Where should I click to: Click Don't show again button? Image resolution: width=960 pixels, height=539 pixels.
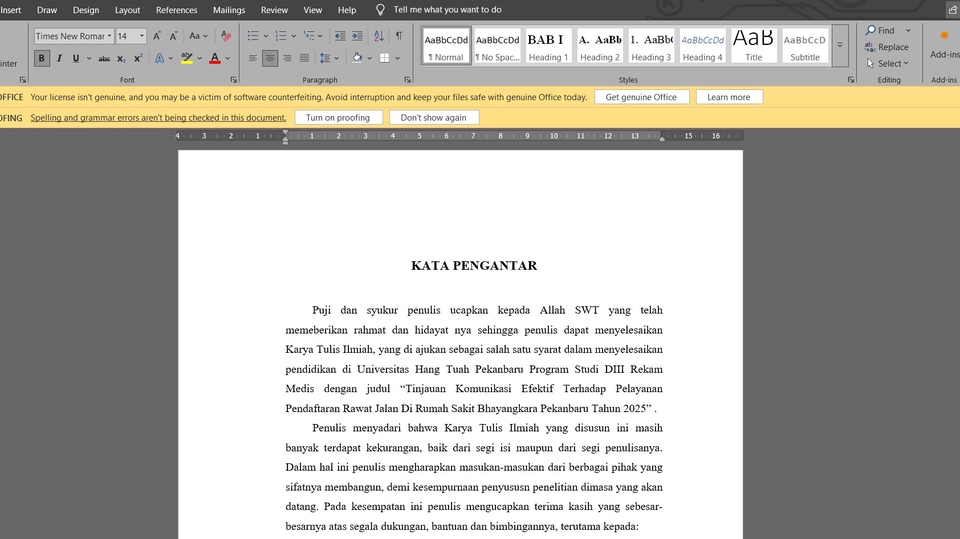433,118
